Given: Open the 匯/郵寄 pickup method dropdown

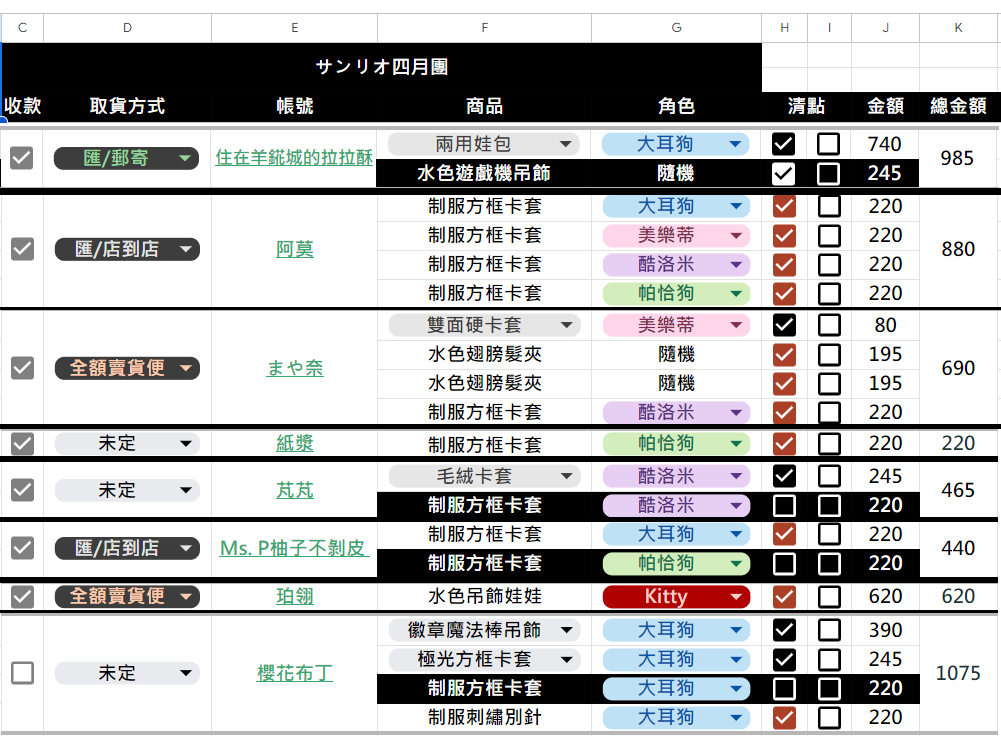Looking at the screenshot, I should point(126,158).
